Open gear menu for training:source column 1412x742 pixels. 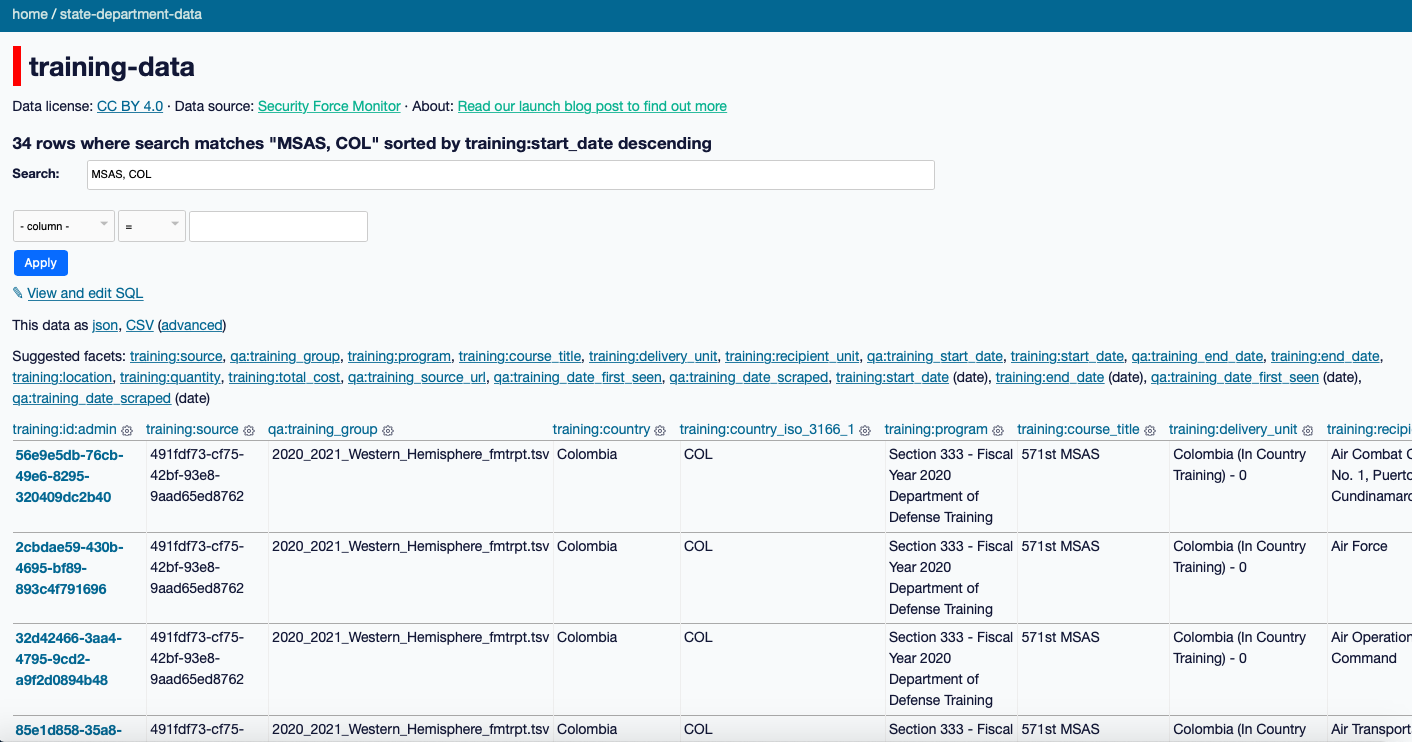[248, 431]
